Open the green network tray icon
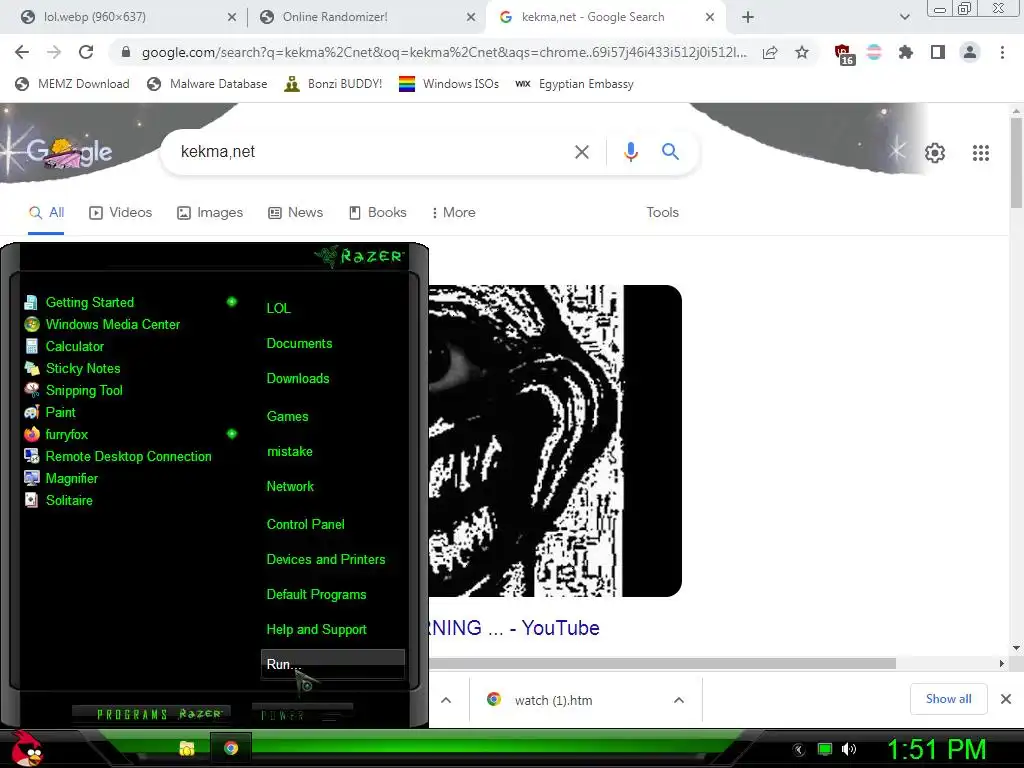Screen dimensions: 1024x768 [x=825, y=749]
